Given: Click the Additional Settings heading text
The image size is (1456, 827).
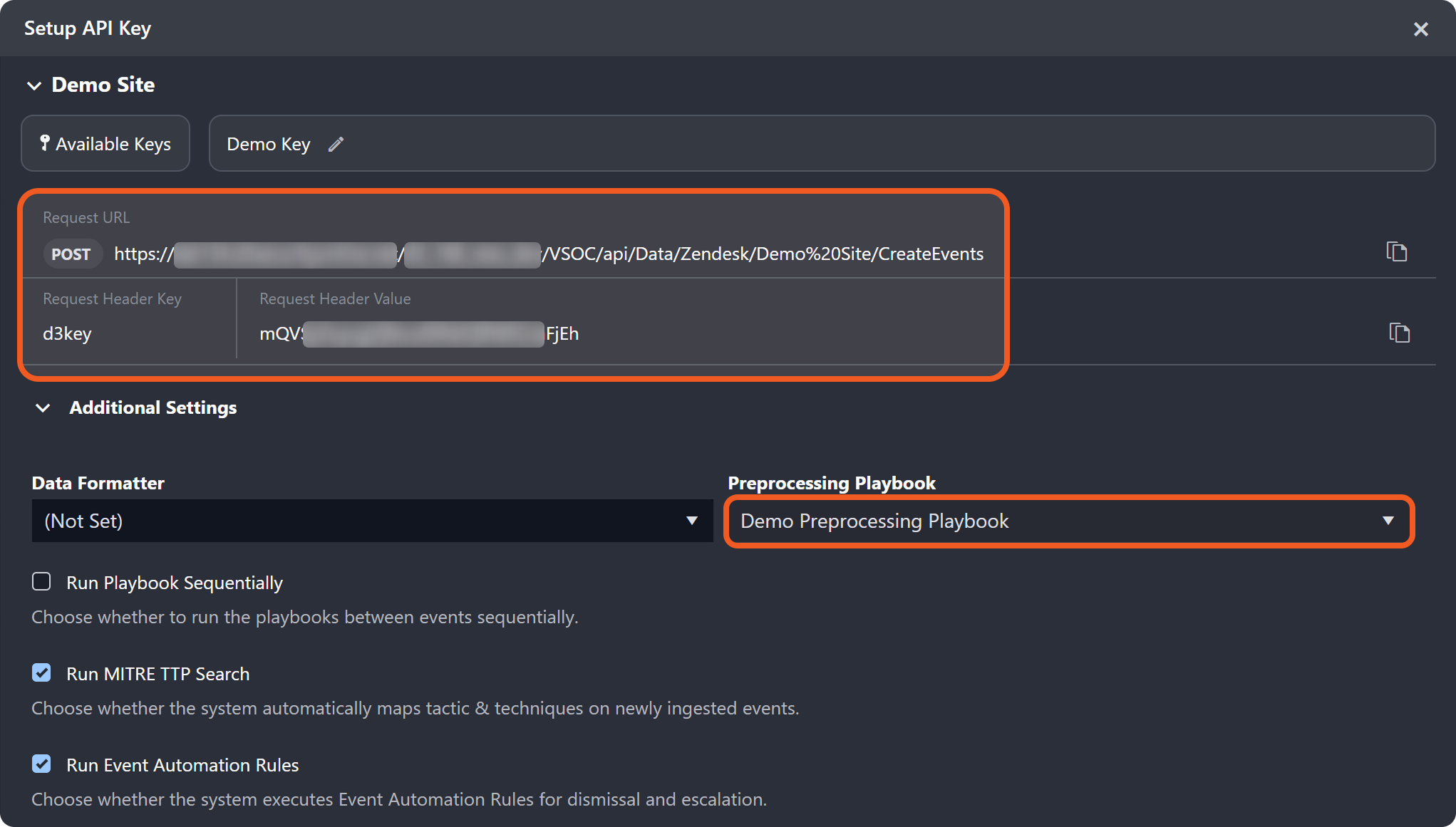Looking at the screenshot, I should [x=153, y=408].
